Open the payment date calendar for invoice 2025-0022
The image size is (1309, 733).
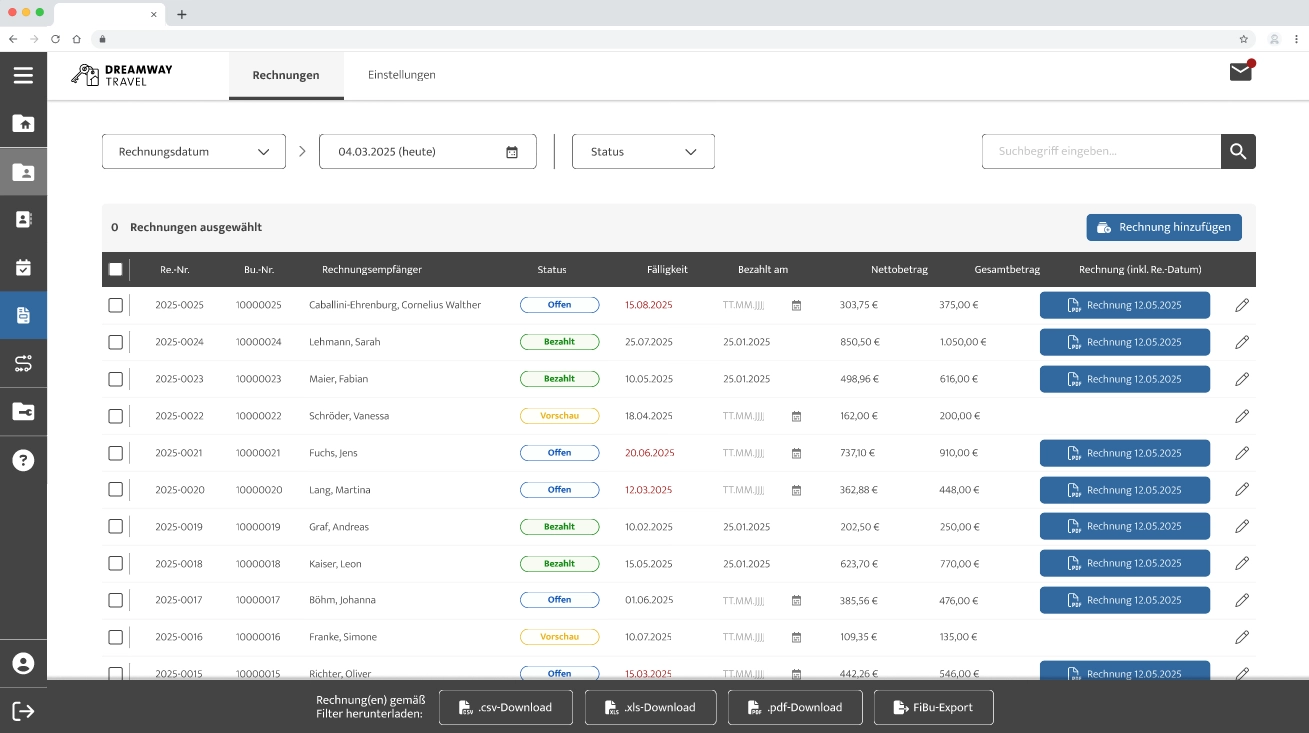click(797, 416)
